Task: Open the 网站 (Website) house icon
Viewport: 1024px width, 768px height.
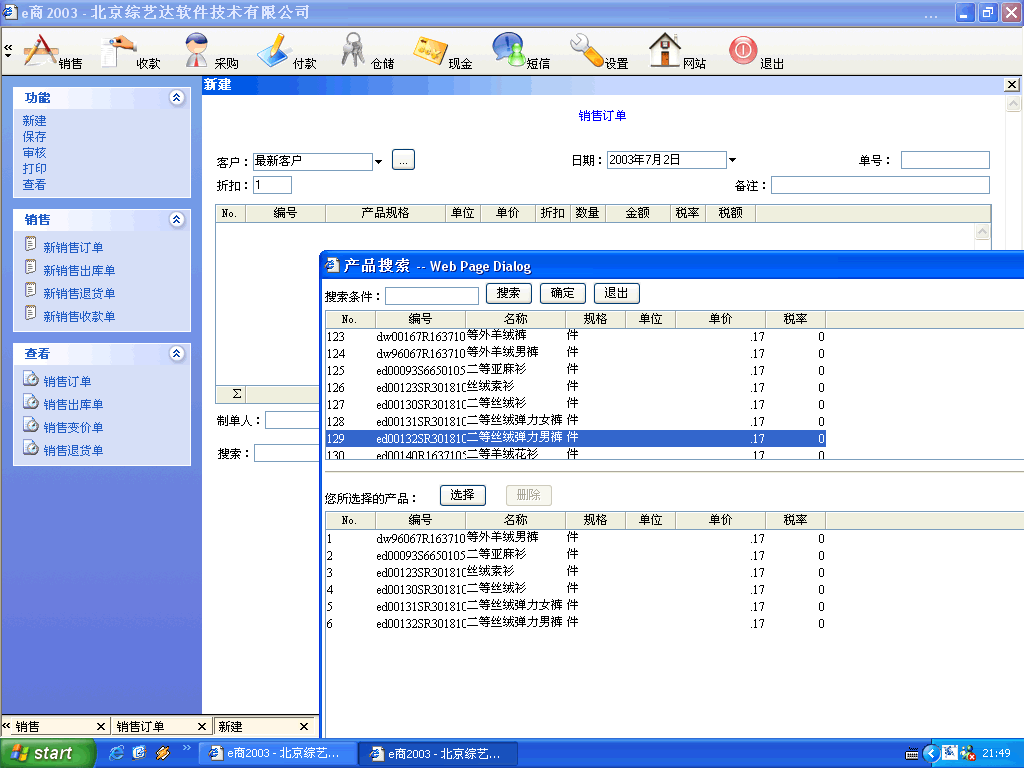Action: tap(665, 50)
